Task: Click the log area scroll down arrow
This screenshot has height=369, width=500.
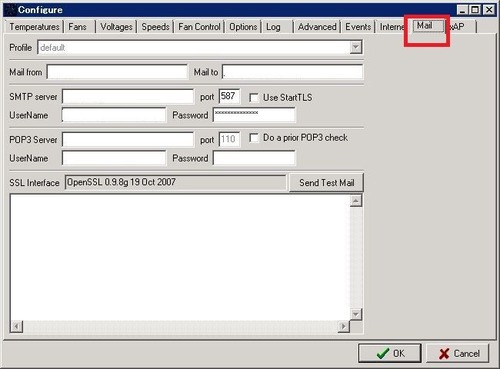Action: [x=356, y=314]
